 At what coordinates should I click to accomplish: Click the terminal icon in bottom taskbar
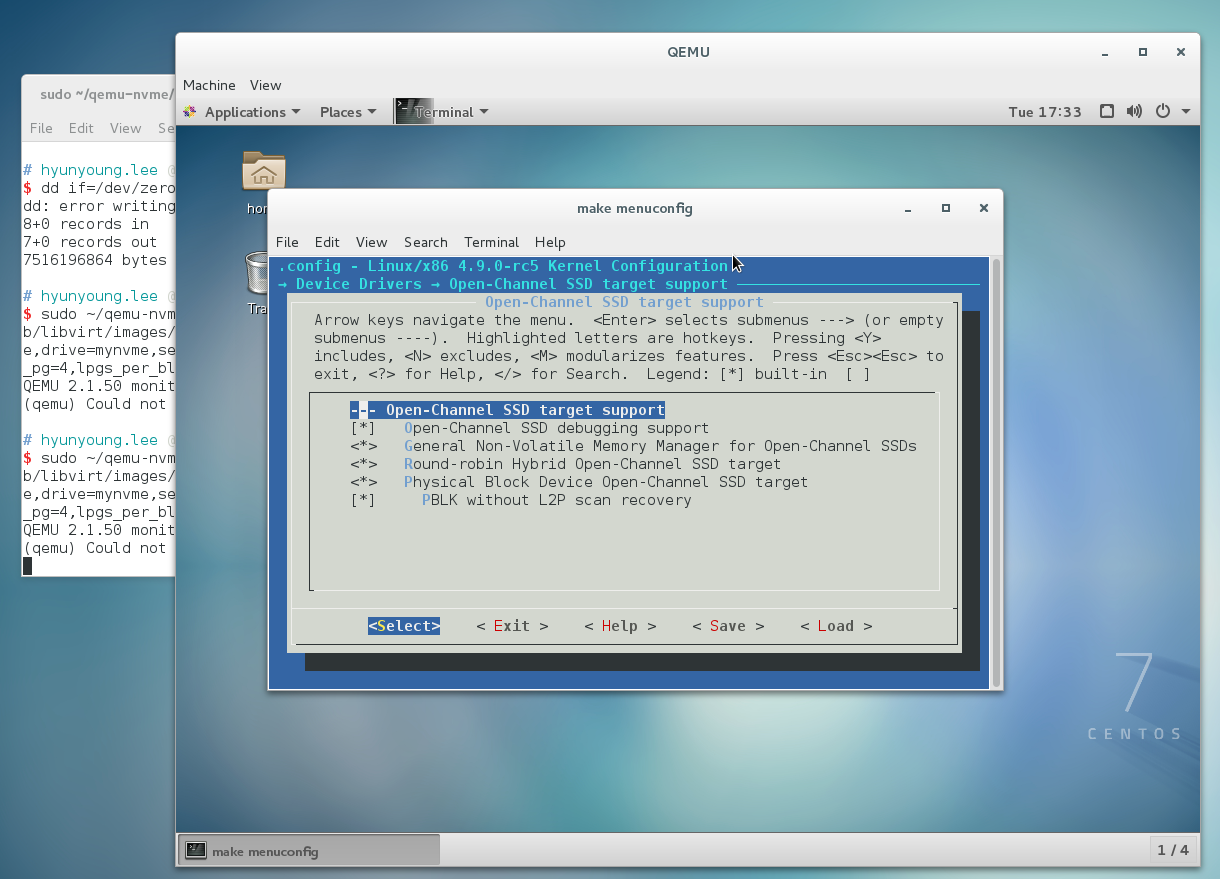196,851
